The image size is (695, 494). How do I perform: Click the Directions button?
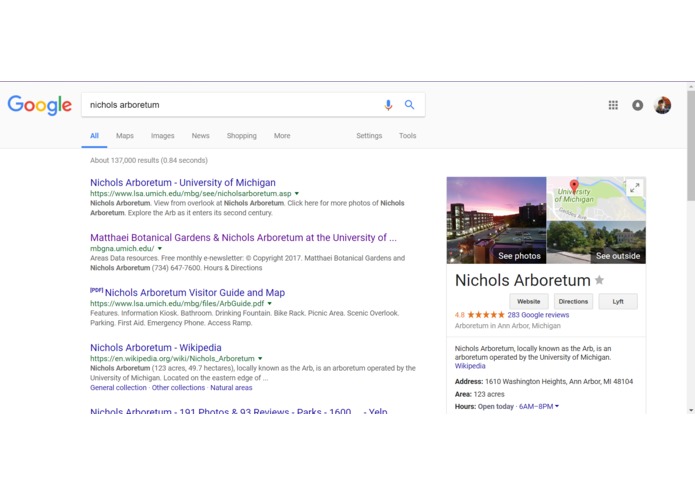[x=573, y=301]
